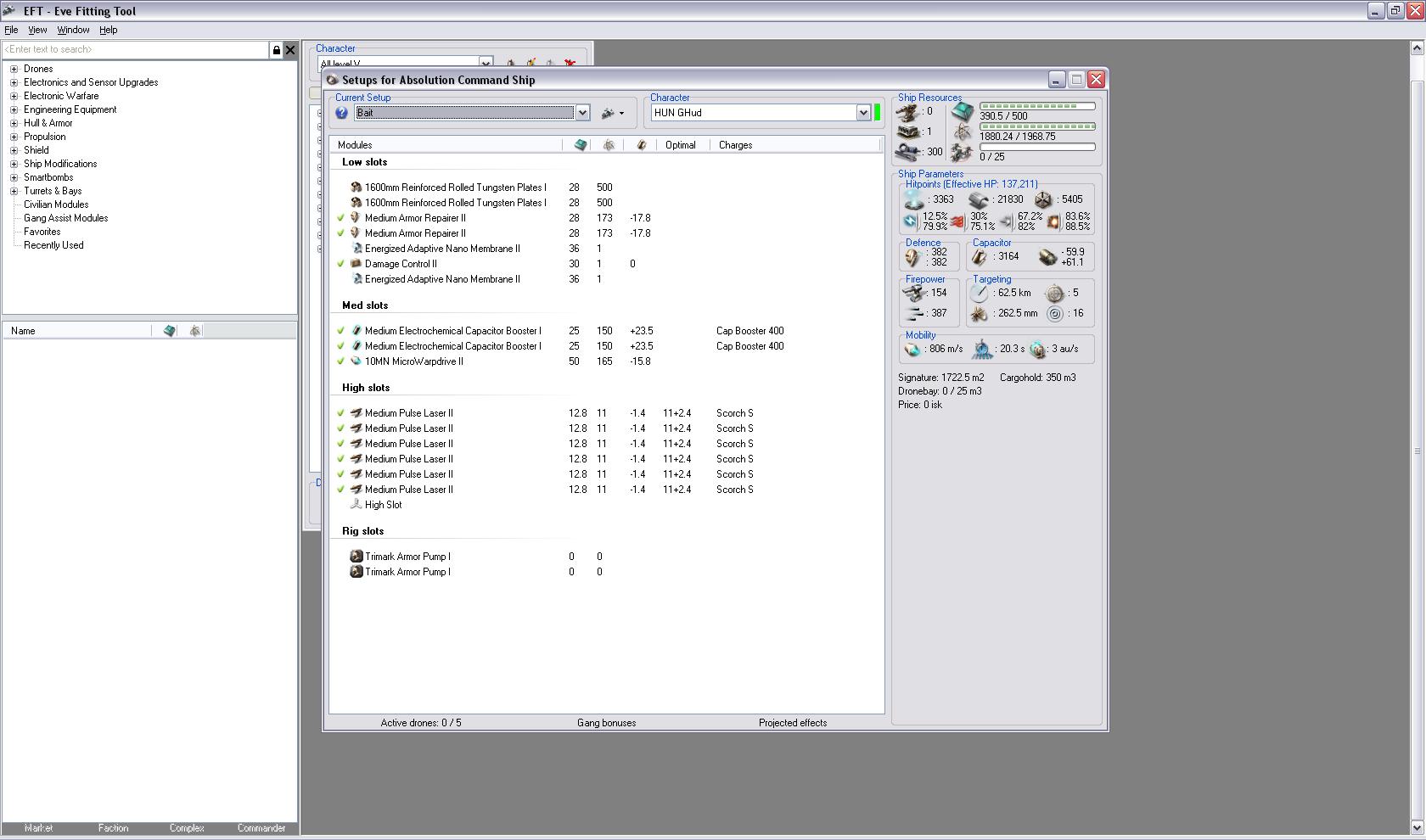This screenshot has width=1426, height=840.
Task: Click the armor hitpoints icon showing 21830
Action: point(979,199)
